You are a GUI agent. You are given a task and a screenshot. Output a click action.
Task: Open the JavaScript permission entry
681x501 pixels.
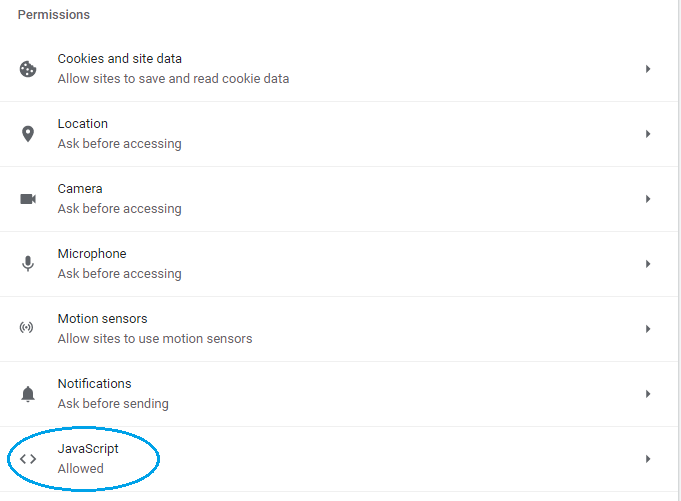88,449
